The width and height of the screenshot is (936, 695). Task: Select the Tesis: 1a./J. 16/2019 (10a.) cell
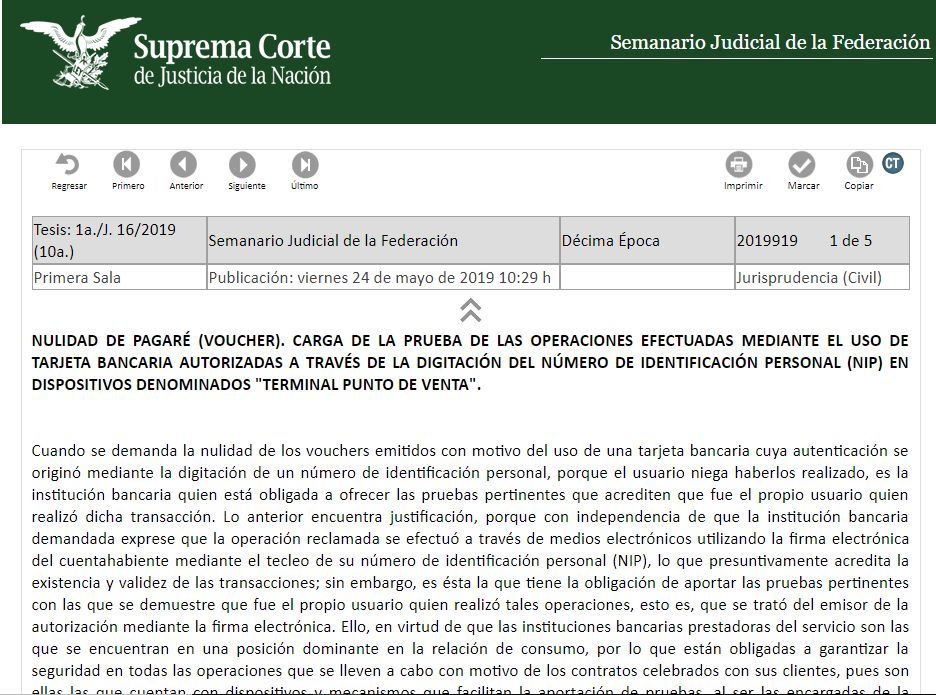tap(119, 240)
